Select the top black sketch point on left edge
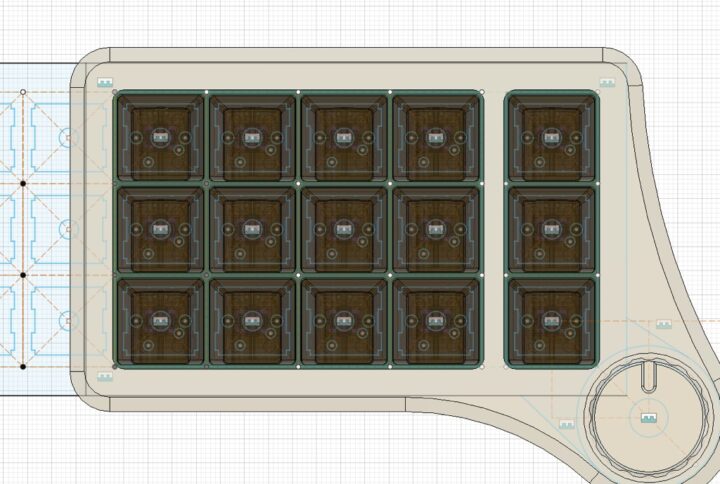 (x=22, y=185)
